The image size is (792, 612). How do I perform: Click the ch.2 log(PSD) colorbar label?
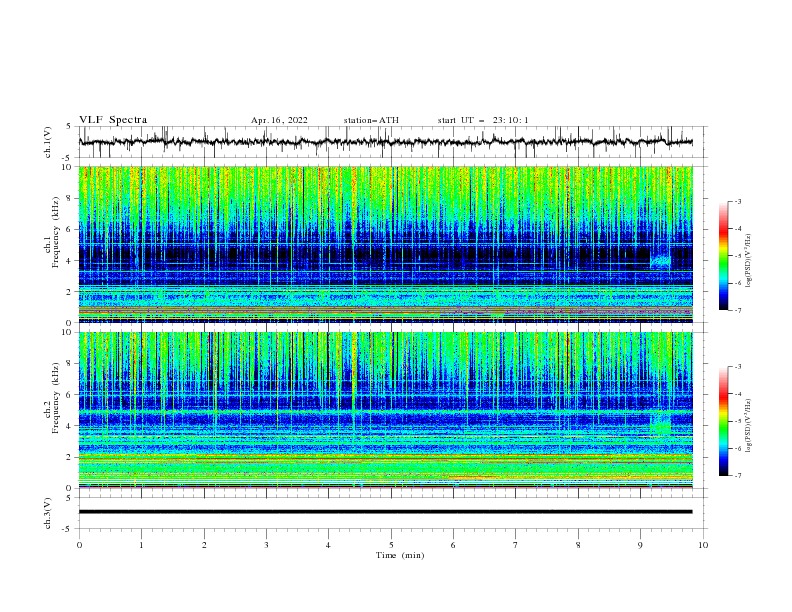pos(749,426)
